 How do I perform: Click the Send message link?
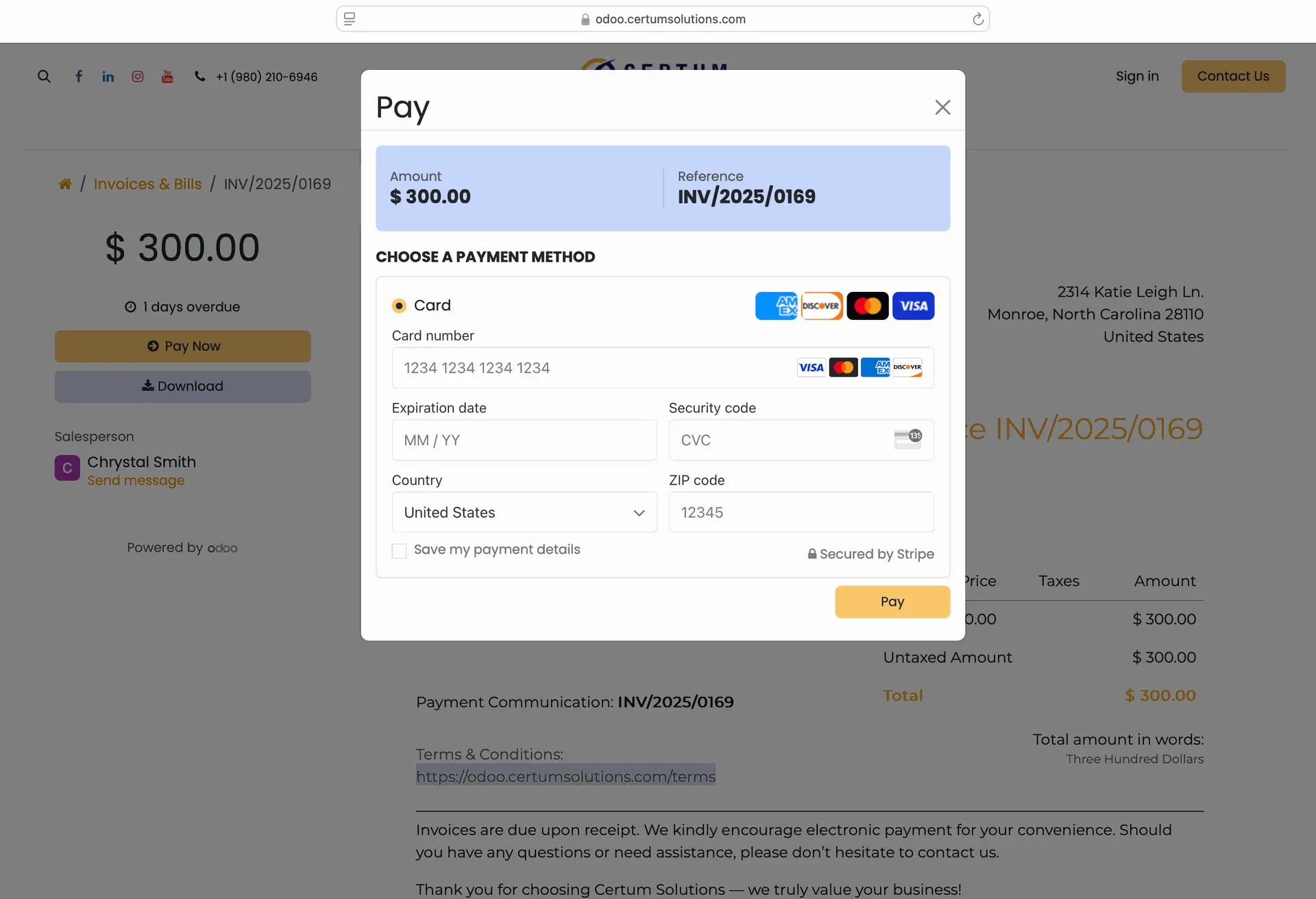point(136,480)
